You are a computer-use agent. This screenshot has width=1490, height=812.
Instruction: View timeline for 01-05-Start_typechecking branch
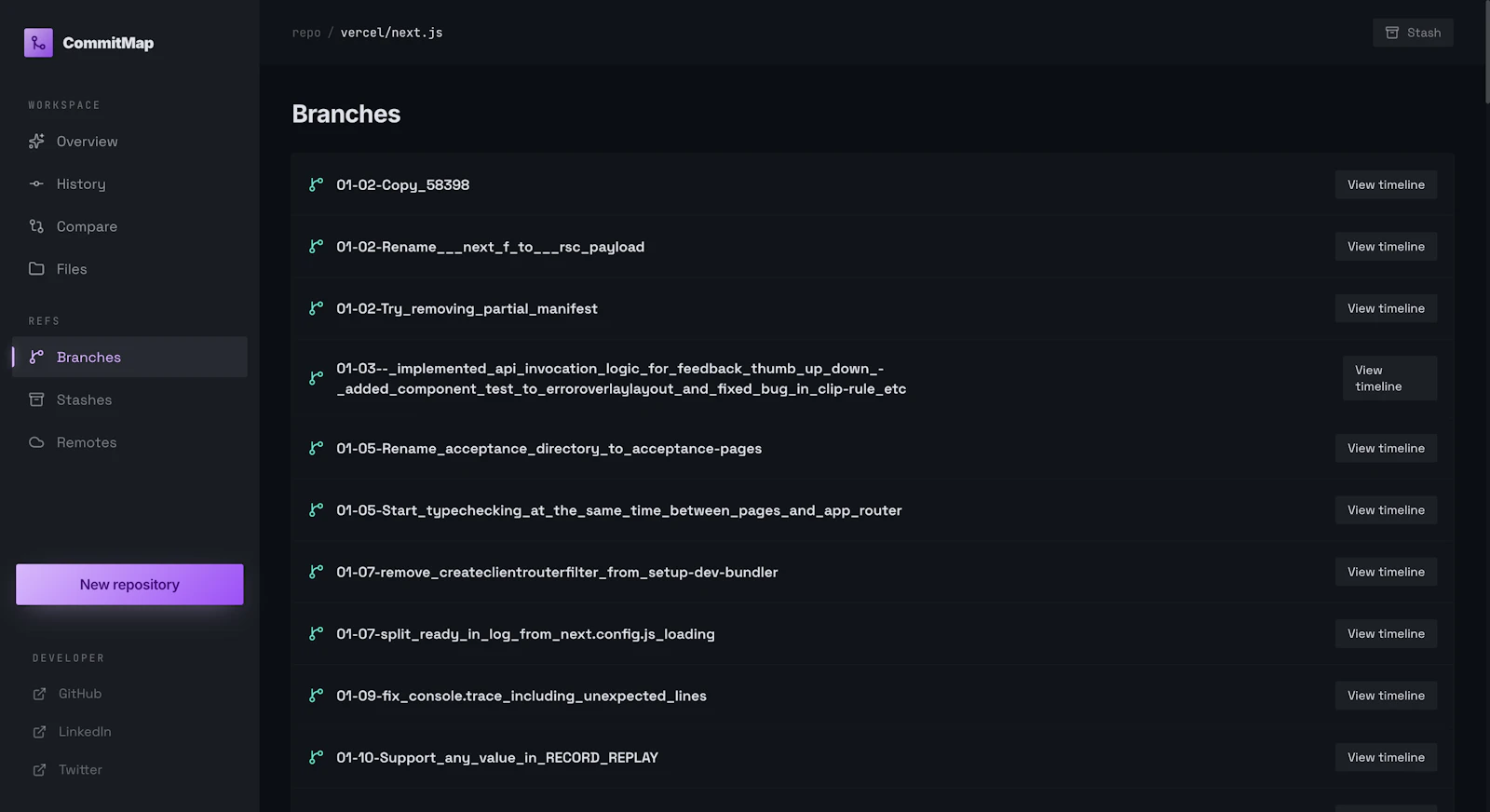click(x=1386, y=510)
